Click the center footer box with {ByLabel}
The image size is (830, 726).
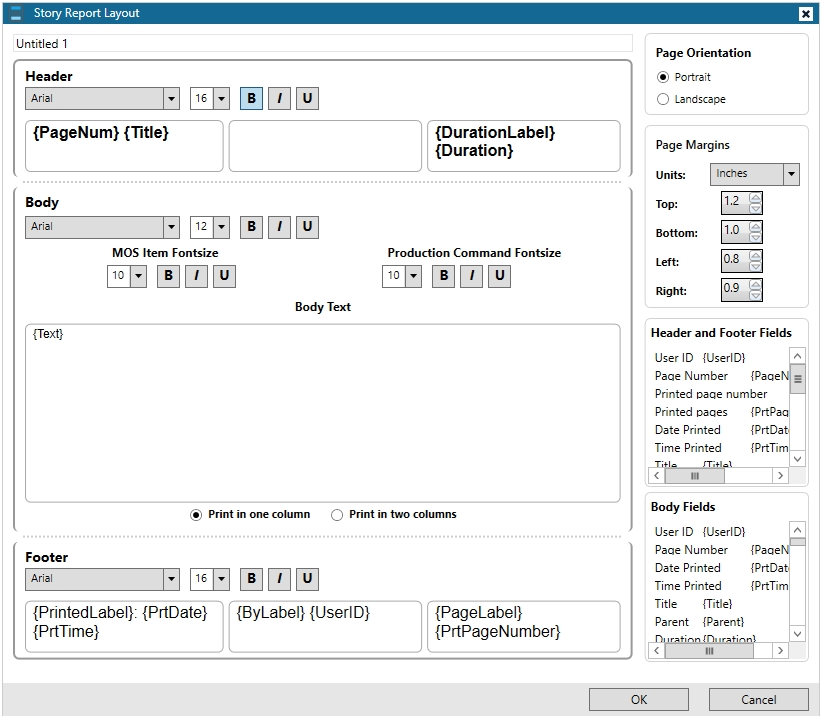click(x=326, y=627)
